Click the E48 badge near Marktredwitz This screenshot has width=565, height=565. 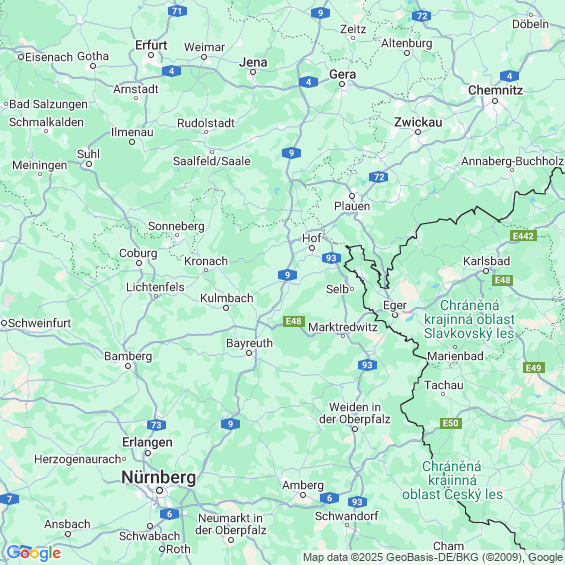pos(294,321)
